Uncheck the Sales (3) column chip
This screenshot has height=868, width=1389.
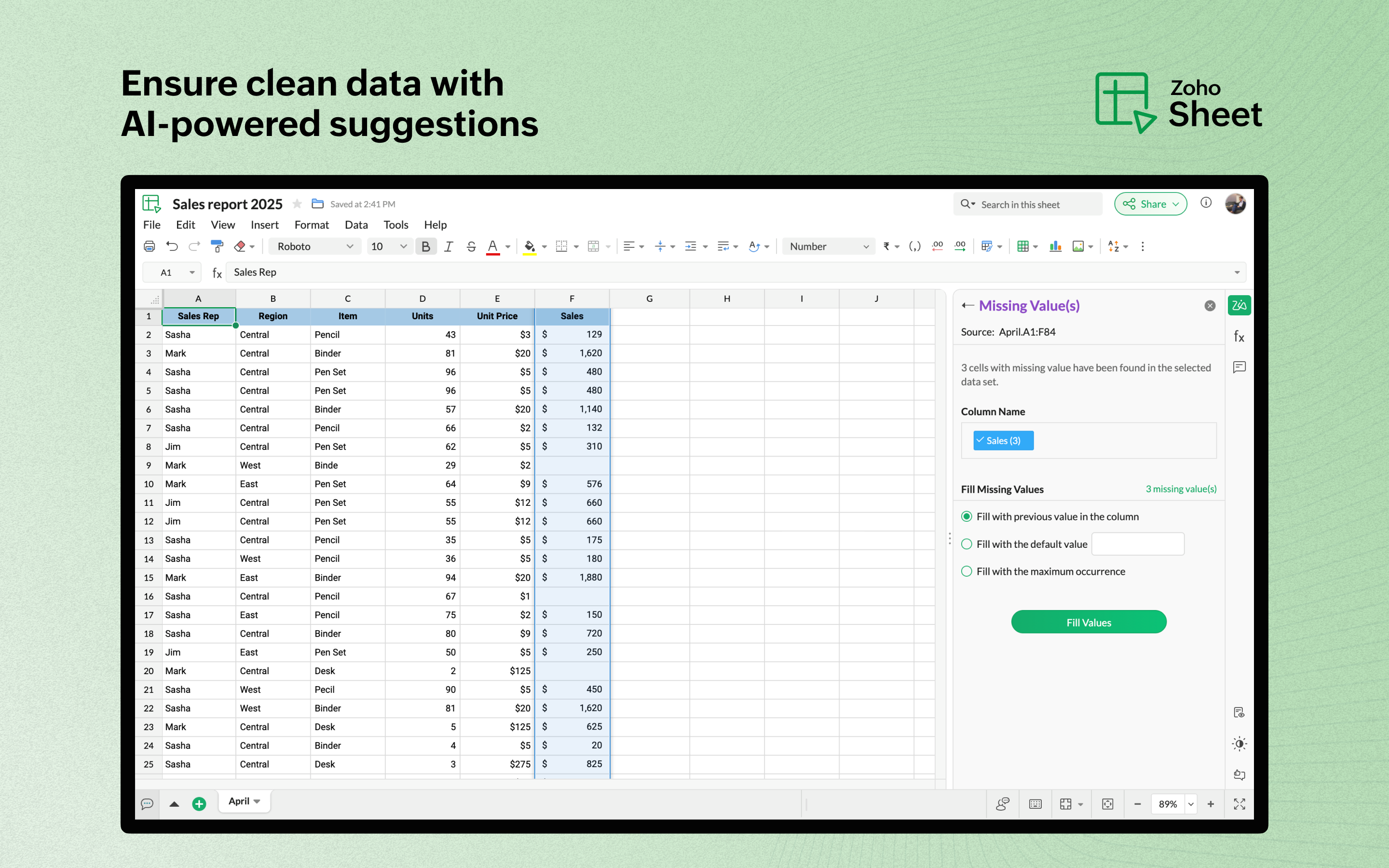[1003, 440]
